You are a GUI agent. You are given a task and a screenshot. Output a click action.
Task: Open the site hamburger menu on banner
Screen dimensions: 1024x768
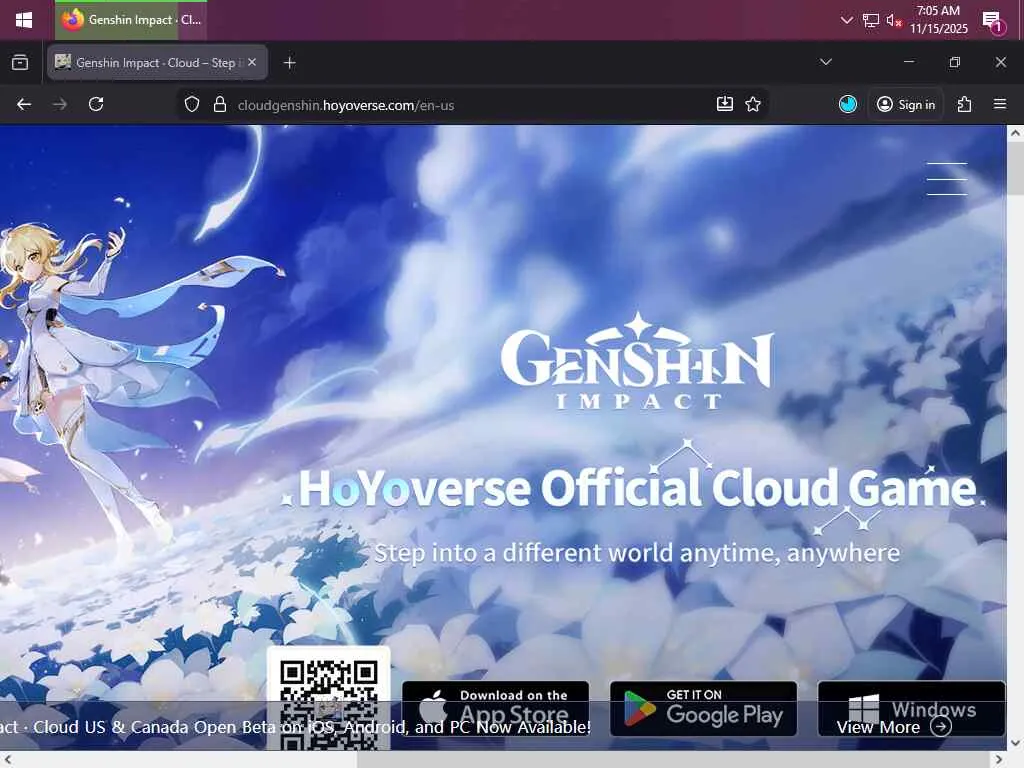click(x=947, y=179)
